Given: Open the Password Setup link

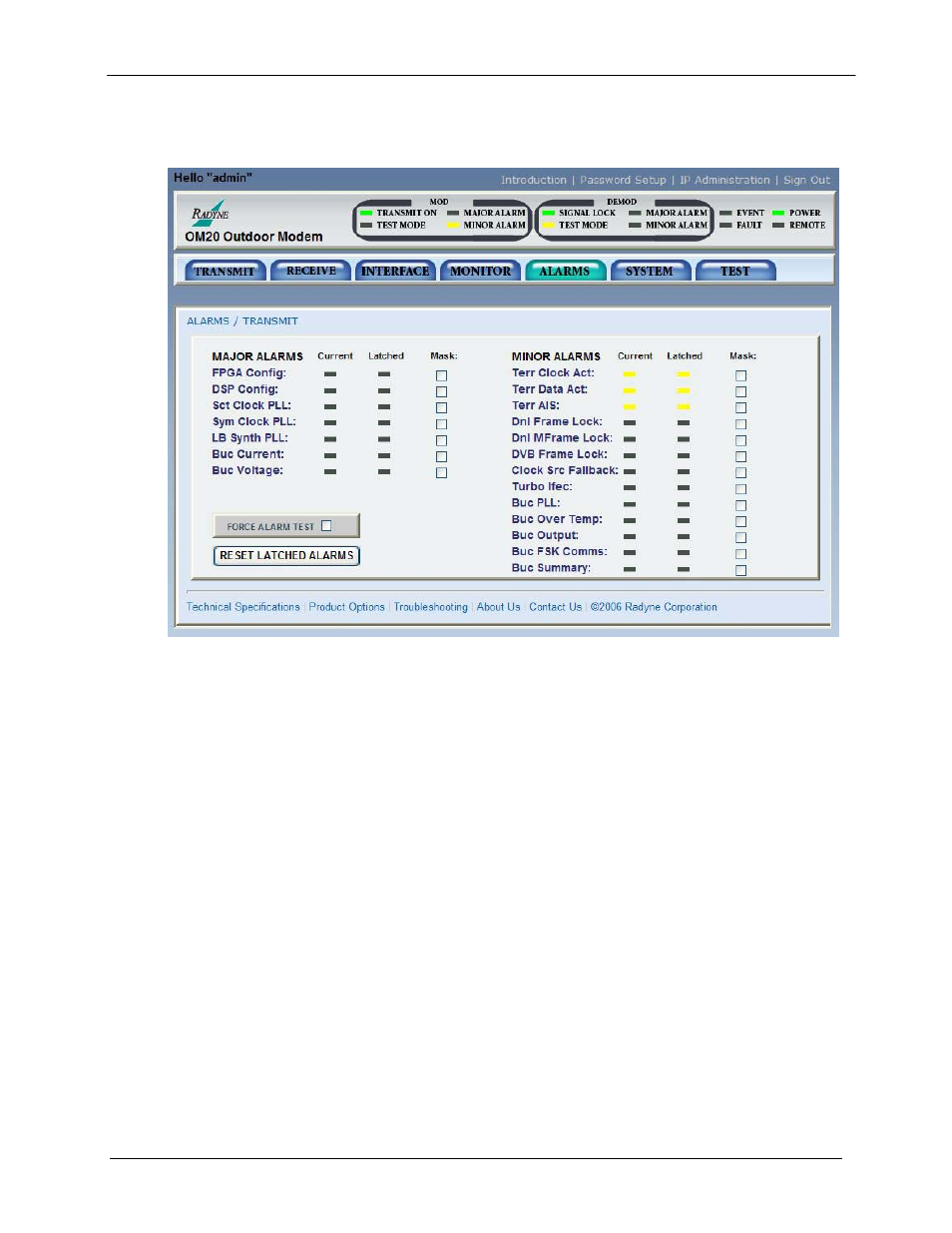Looking at the screenshot, I should (623, 181).
